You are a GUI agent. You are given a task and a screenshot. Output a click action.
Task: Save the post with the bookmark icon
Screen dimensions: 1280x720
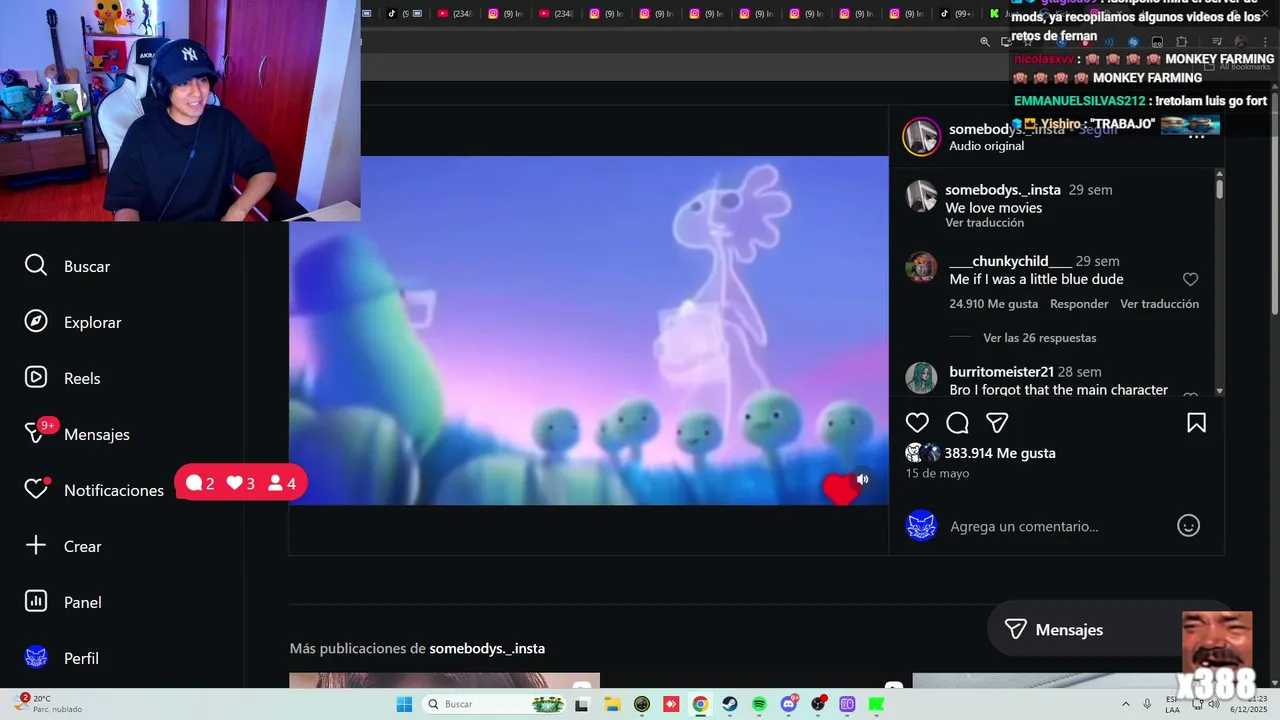pyautogui.click(x=1196, y=422)
